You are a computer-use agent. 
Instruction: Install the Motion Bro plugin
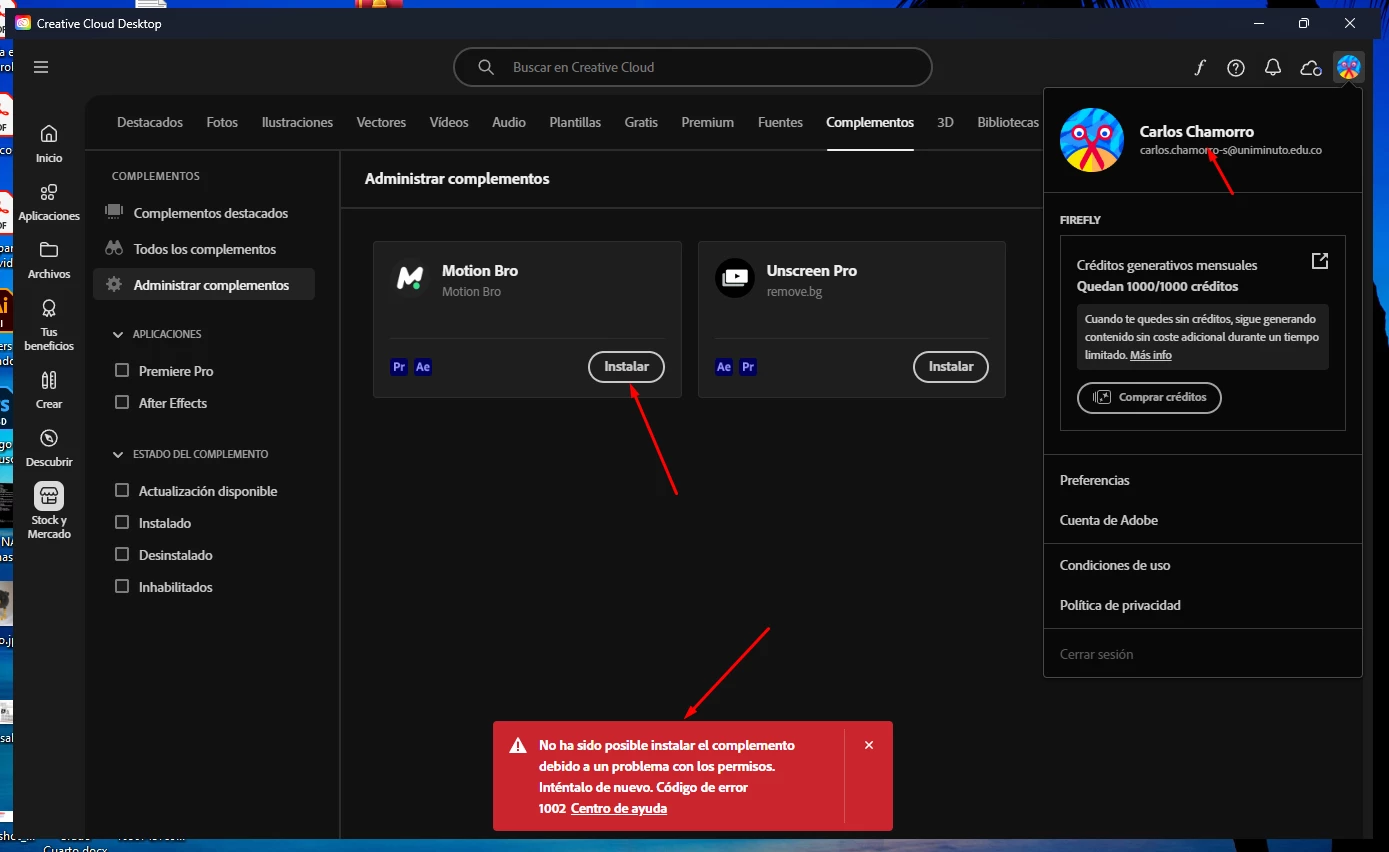[x=626, y=367]
